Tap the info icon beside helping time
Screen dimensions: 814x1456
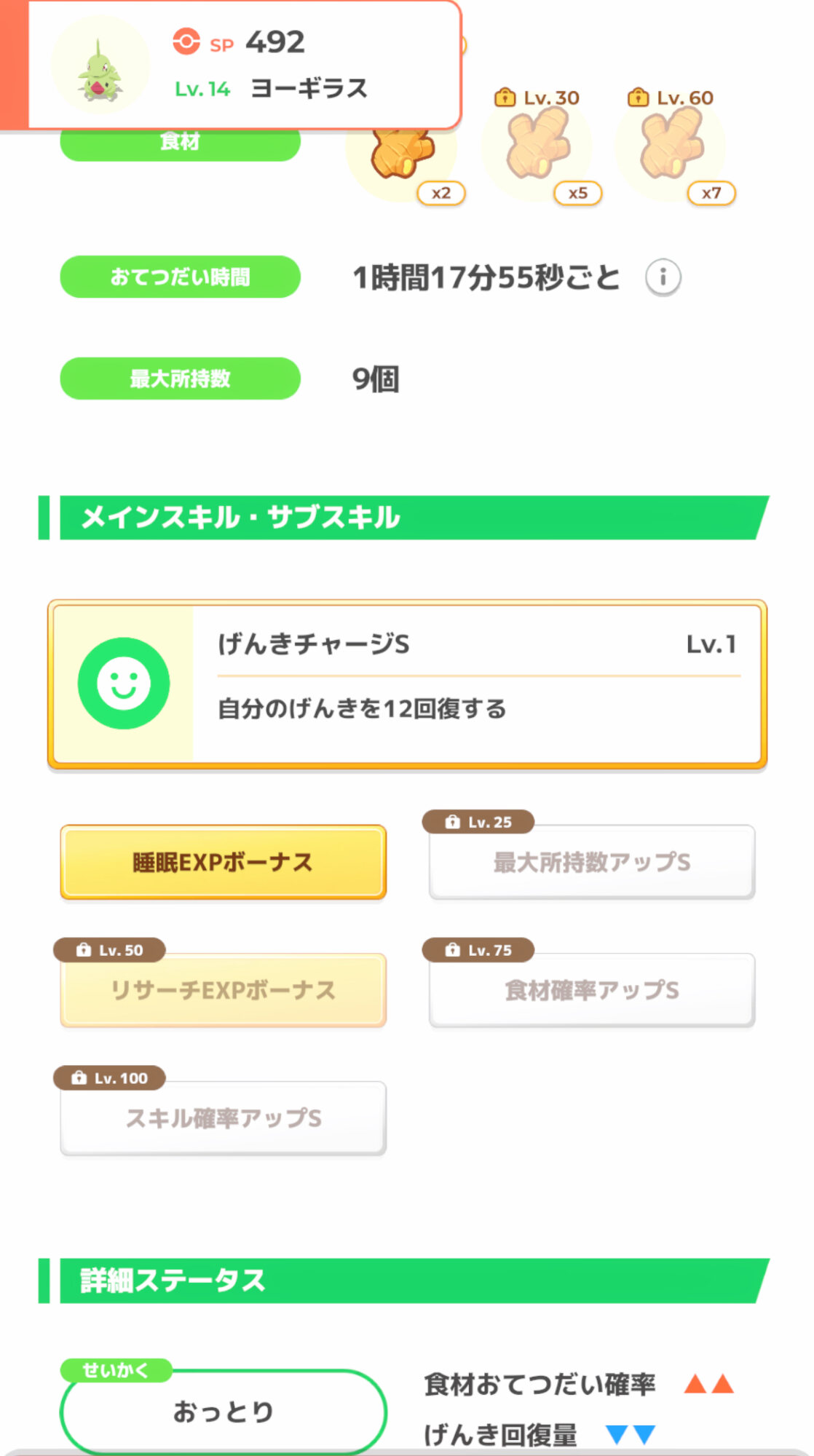tap(663, 277)
